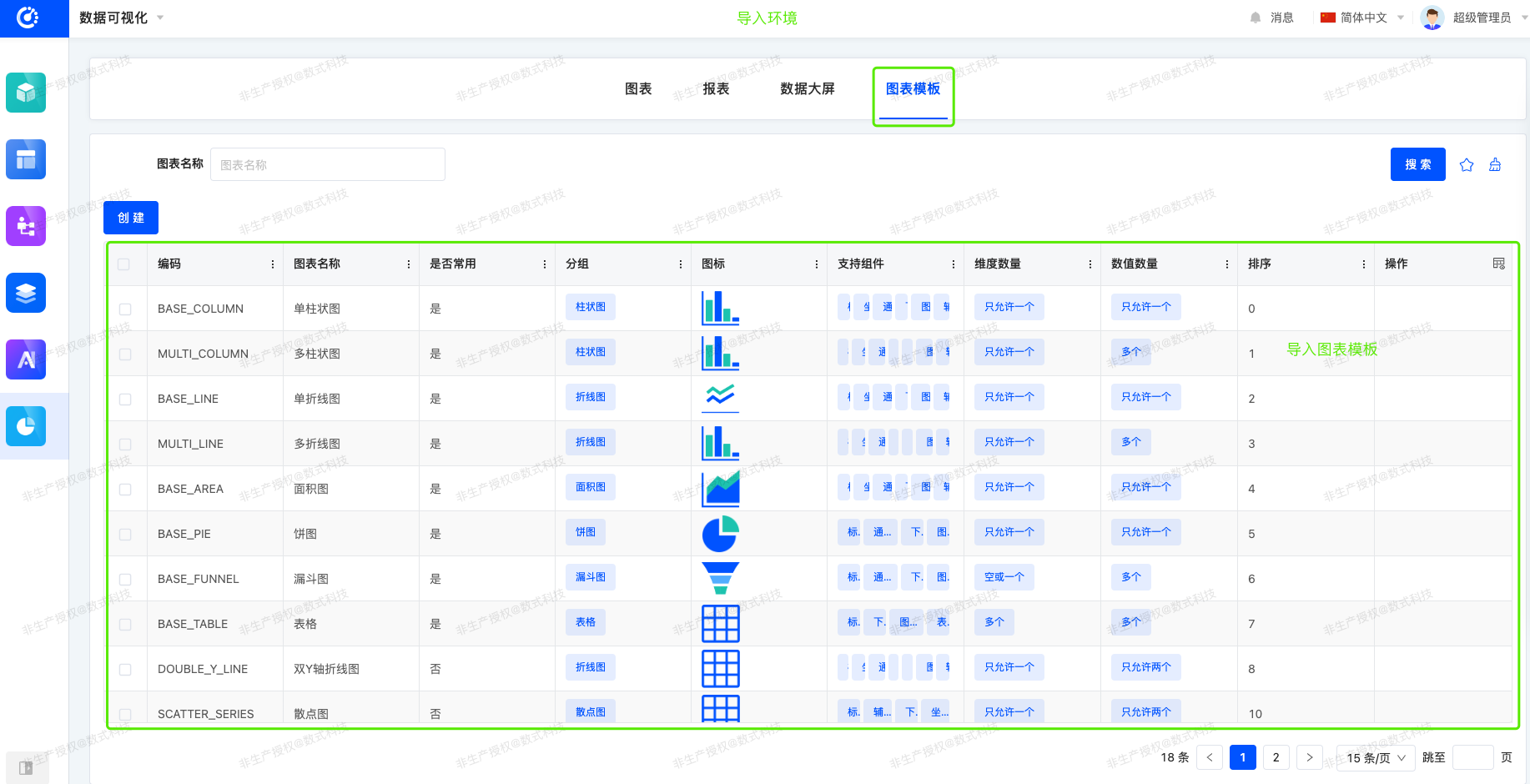Click the notification bell icon
Image resolution: width=1530 pixels, height=784 pixels.
click(1256, 18)
